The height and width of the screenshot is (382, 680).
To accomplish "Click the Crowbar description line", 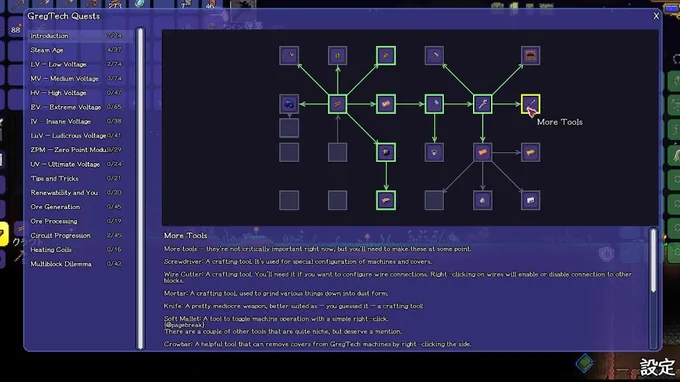I will pos(317,344).
